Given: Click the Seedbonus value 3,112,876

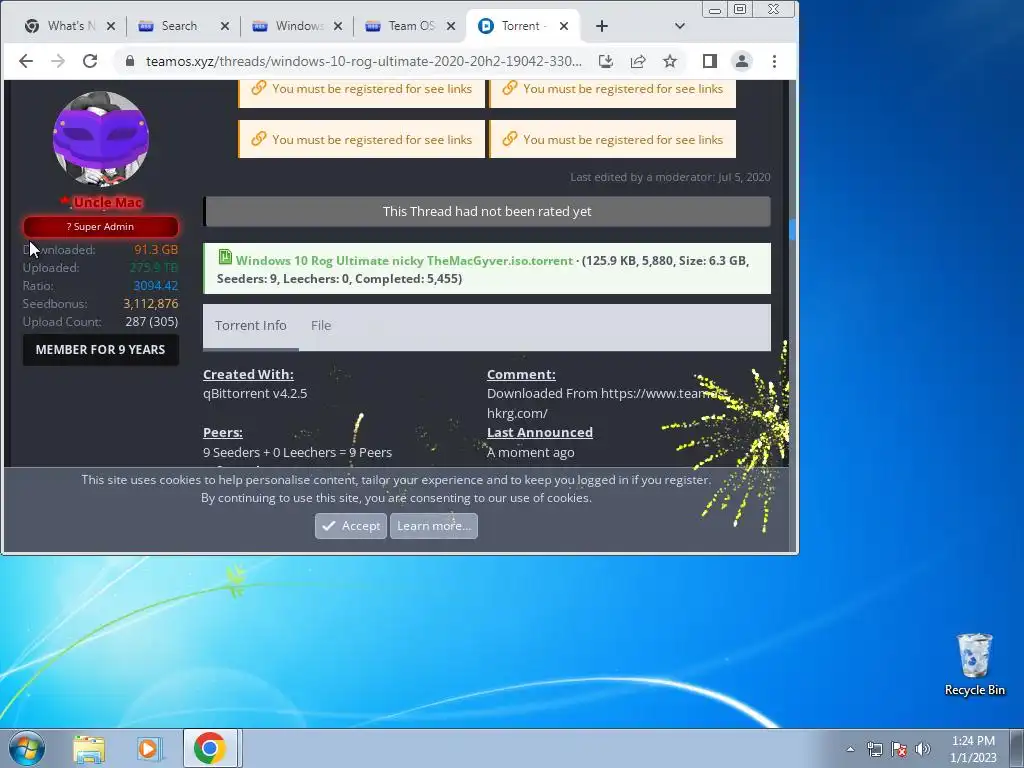Looking at the screenshot, I should tap(150, 304).
